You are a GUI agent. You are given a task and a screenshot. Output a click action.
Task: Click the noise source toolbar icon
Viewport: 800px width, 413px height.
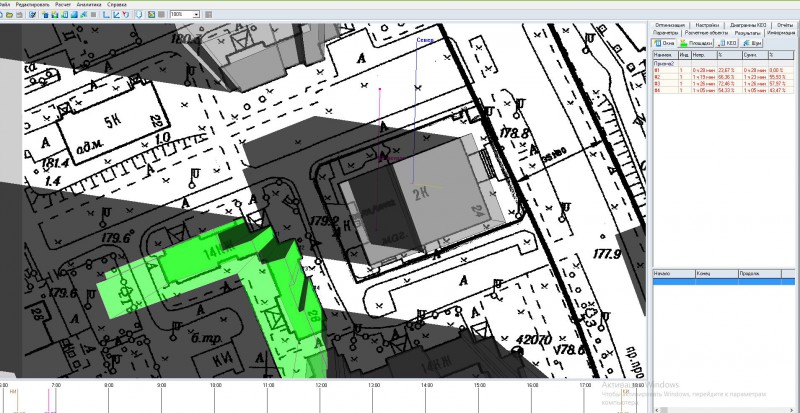pyautogui.click(x=84, y=14)
